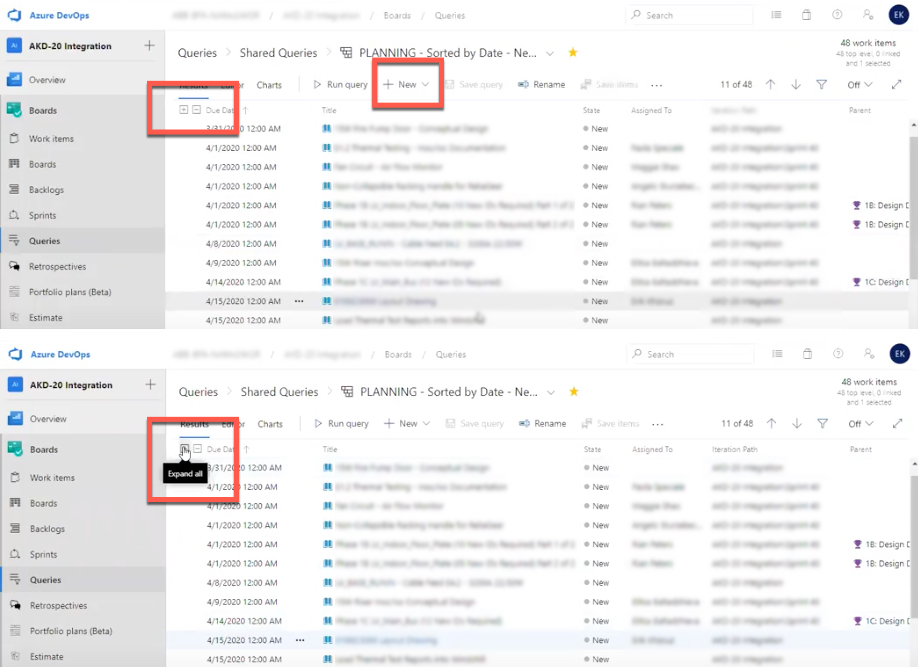Toggle the favorite star in the upper screenshot

coord(573,53)
